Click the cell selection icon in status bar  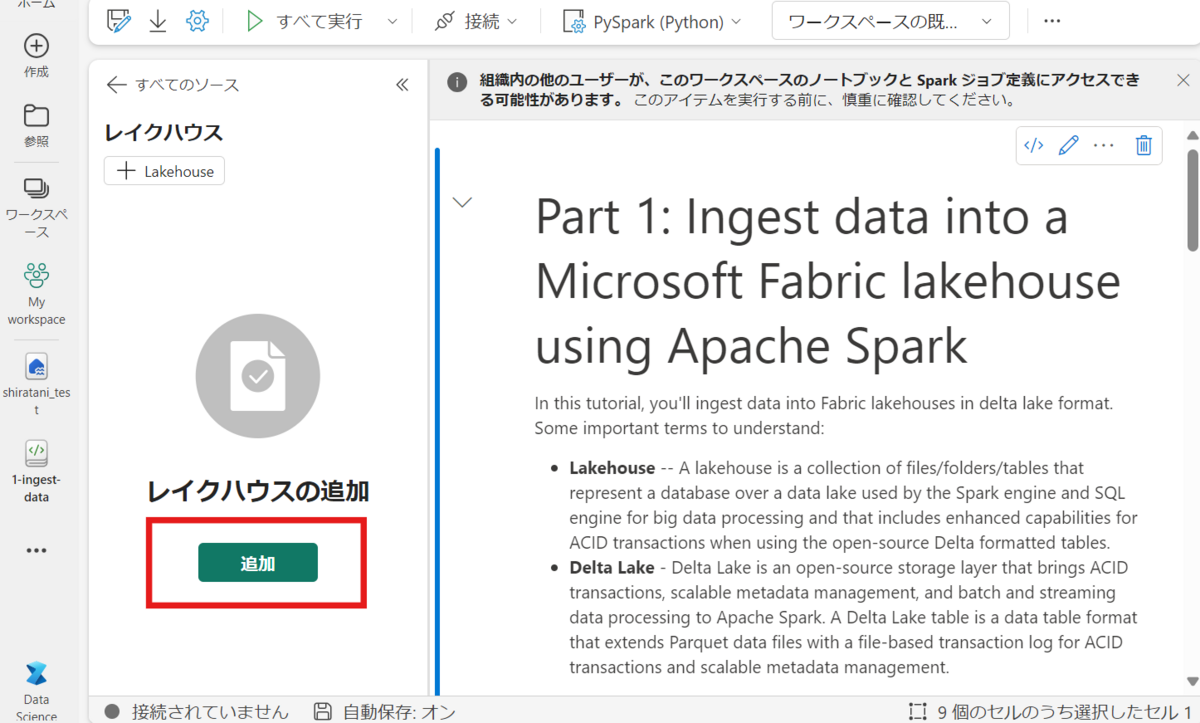pos(917,712)
